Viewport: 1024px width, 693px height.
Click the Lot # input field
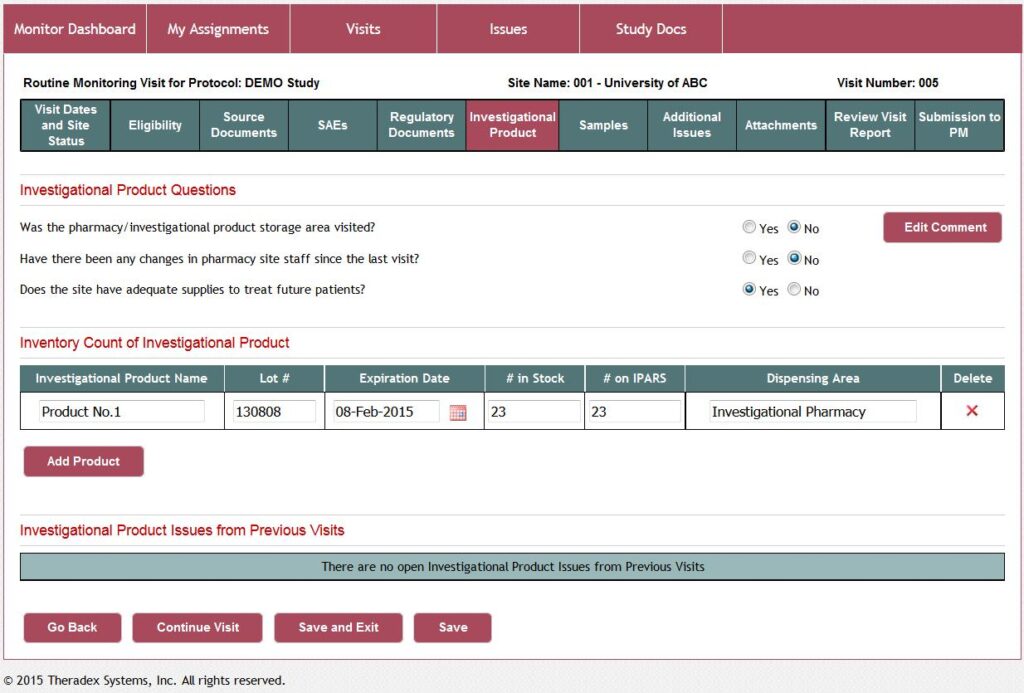(273, 411)
